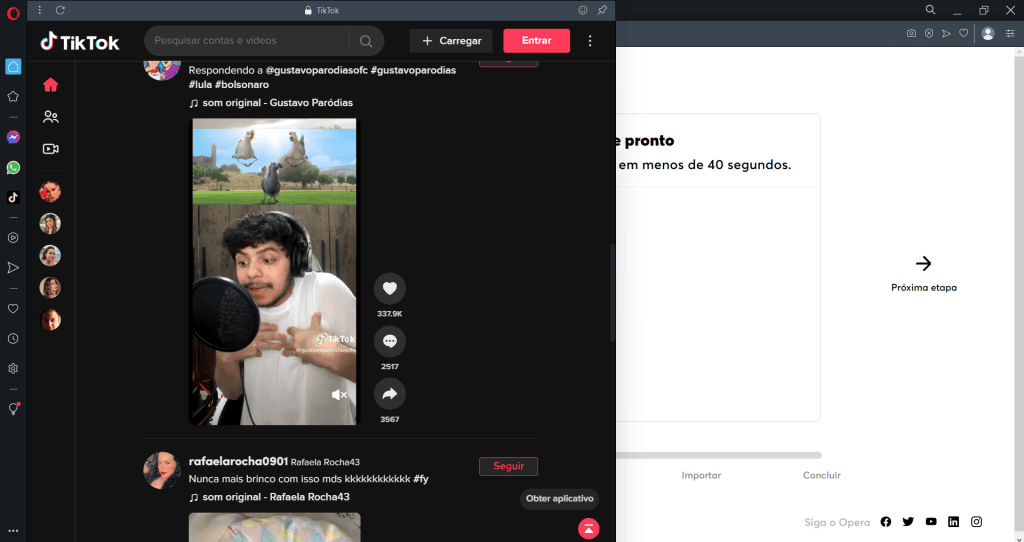Click Opera window search tabs magnifier
1024x542 pixels.
(931, 10)
